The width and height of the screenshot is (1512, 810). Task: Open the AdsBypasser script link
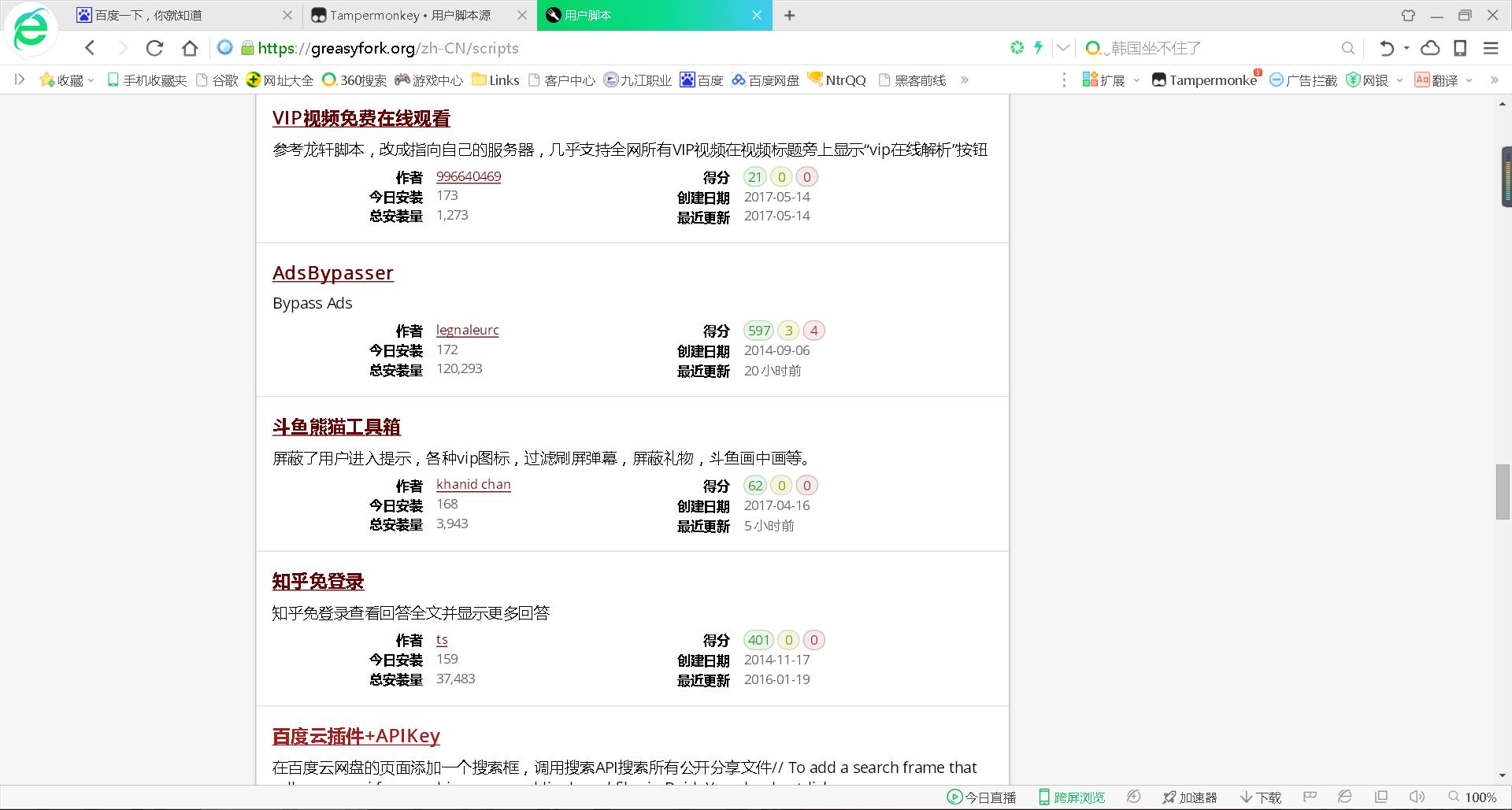(332, 272)
